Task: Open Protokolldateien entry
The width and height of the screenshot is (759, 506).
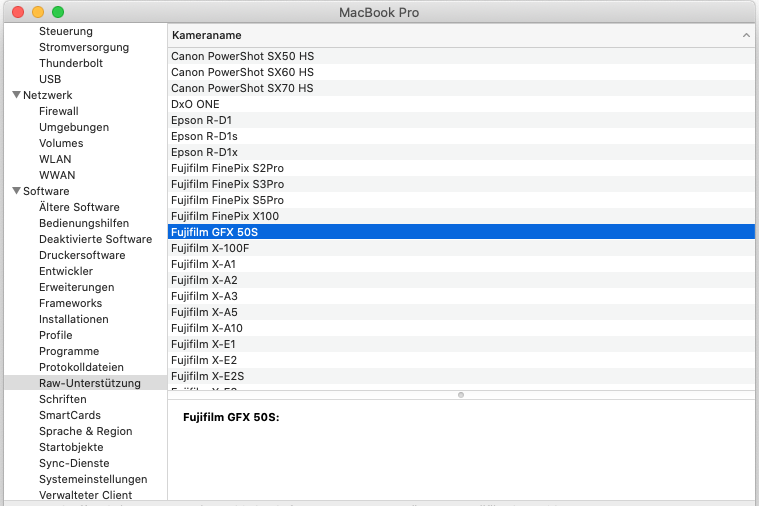Action: [x=81, y=367]
